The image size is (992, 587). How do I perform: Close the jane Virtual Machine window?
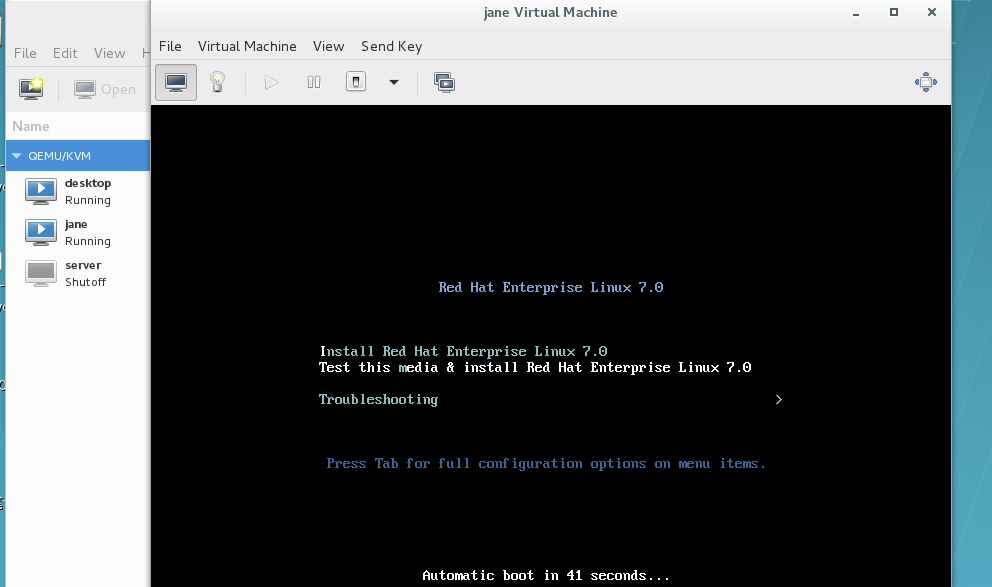tap(932, 12)
